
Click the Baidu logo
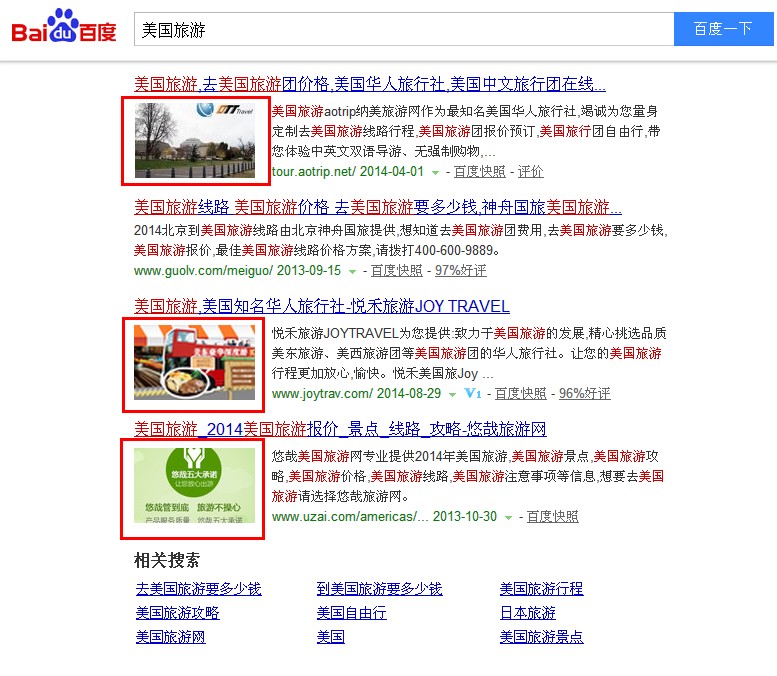coord(63,26)
